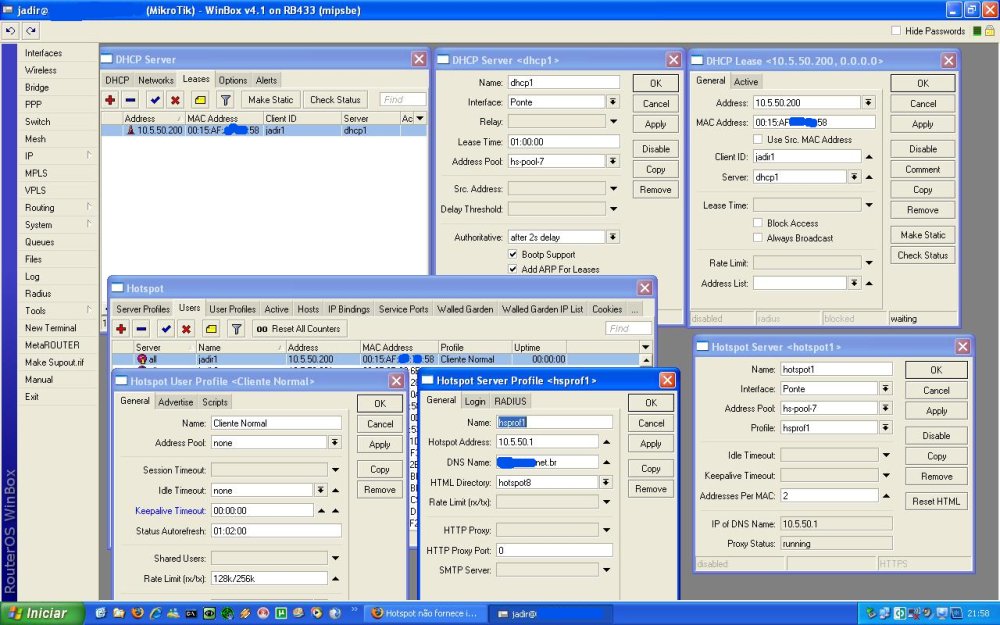
Task: Open New Terminal in the side menu
Action: pos(50,328)
